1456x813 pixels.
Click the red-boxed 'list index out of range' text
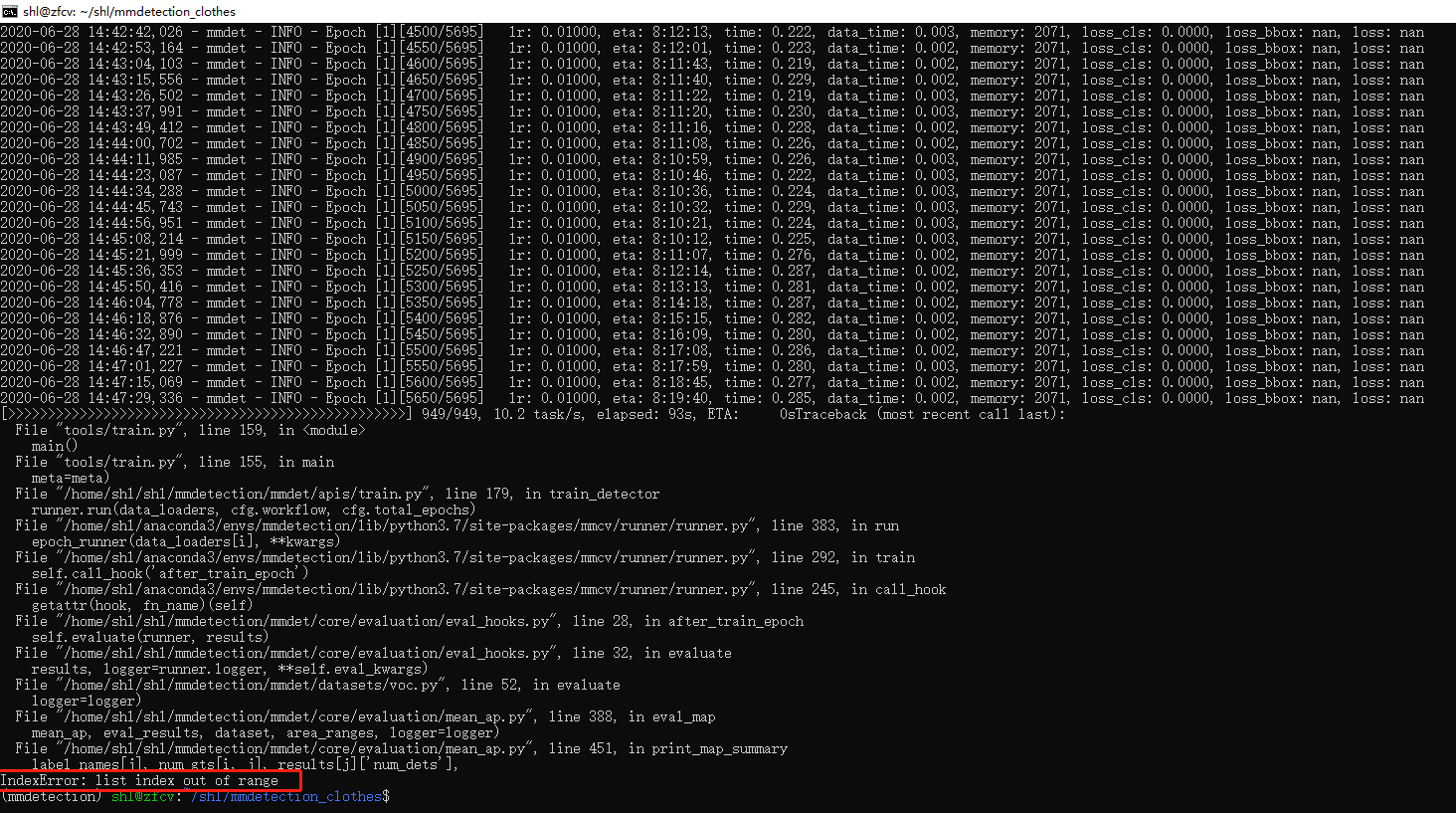coord(189,780)
